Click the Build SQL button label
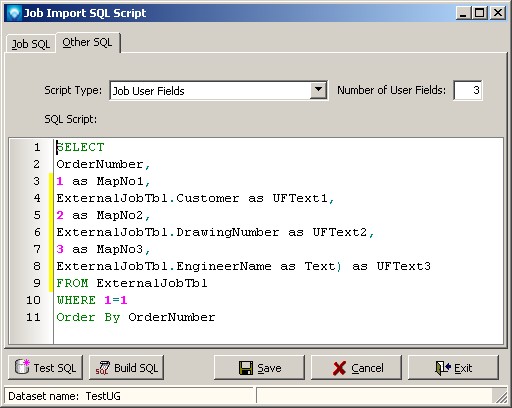This screenshot has width=512, height=408. click(136, 368)
